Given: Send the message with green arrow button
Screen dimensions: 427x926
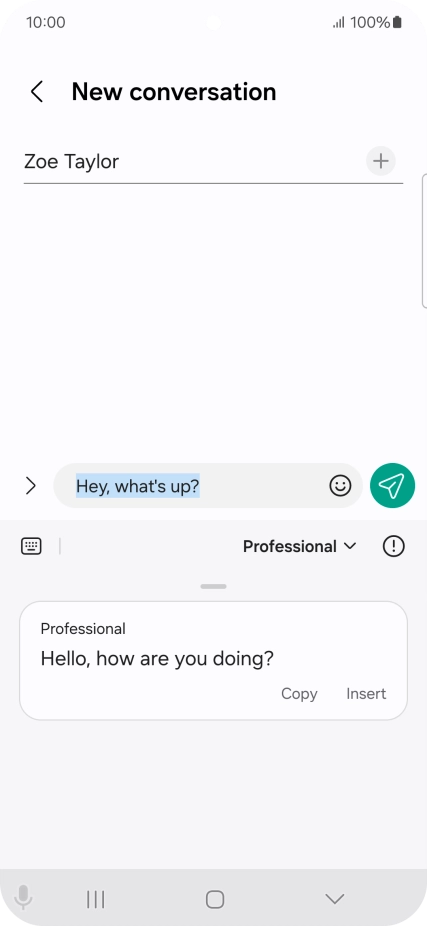Looking at the screenshot, I should click(392, 485).
